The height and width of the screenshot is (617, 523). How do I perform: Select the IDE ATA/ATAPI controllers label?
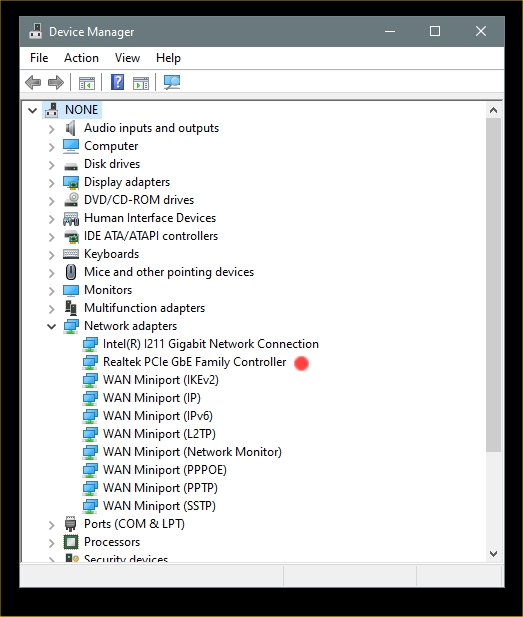coord(151,236)
